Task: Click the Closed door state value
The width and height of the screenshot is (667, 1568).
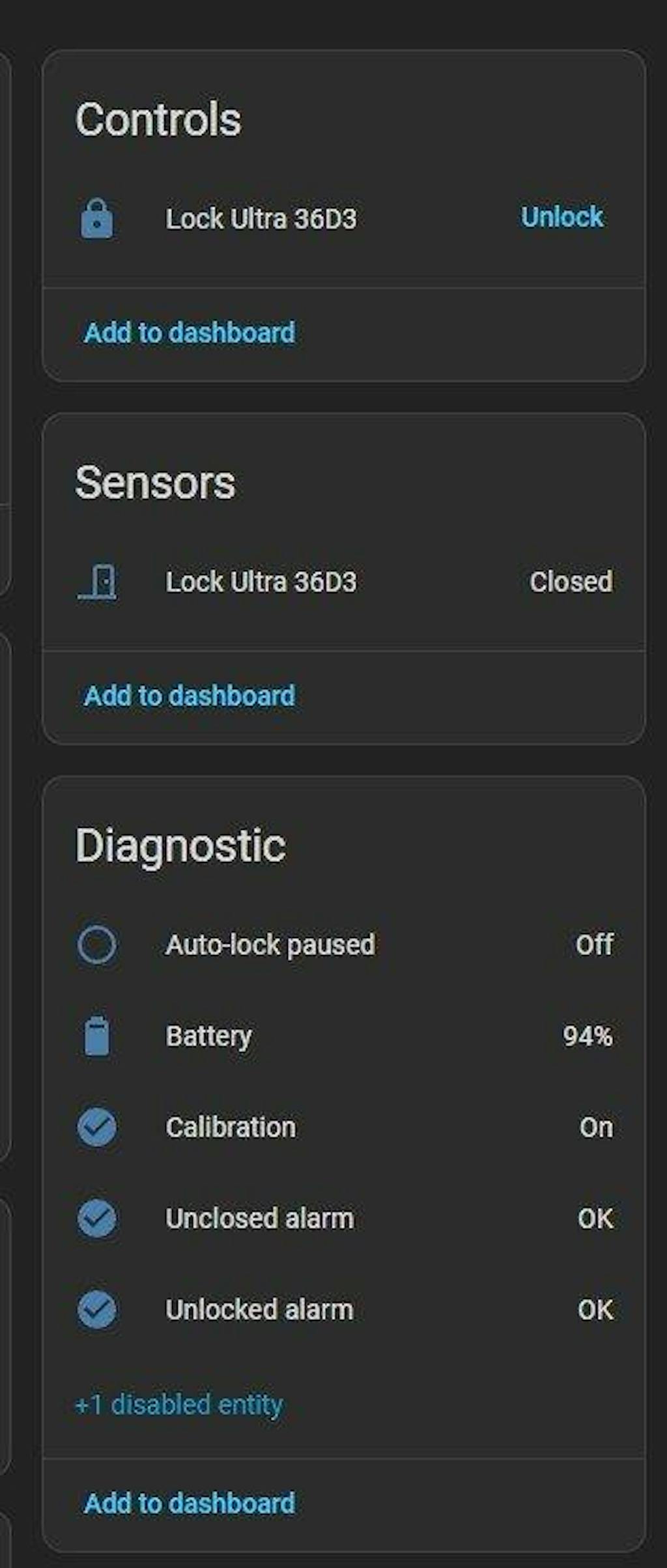Action: tap(571, 582)
